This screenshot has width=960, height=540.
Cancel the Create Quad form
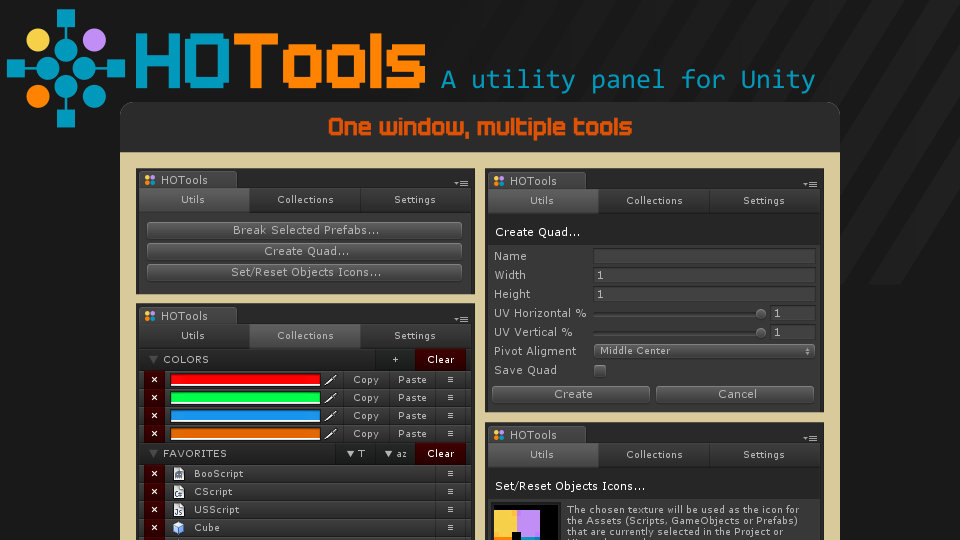[735, 394]
